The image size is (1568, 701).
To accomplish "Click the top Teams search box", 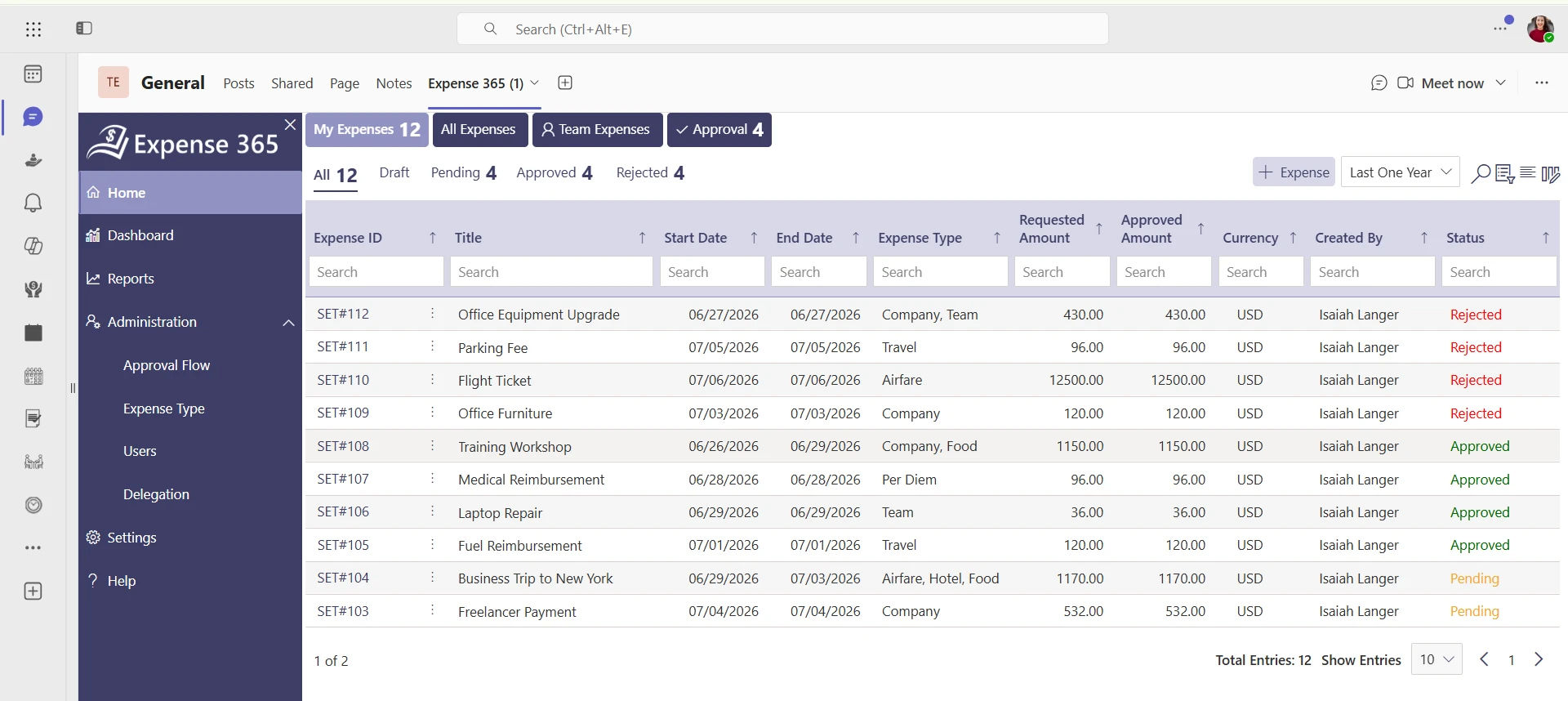I will click(782, 29).
